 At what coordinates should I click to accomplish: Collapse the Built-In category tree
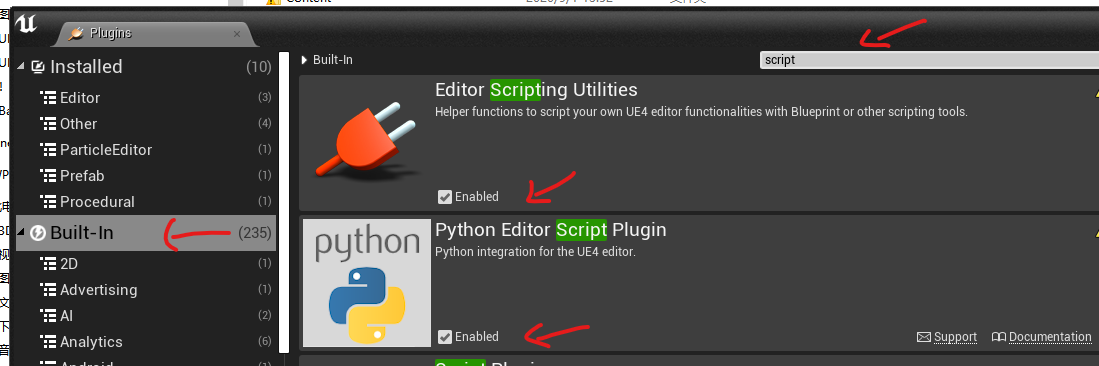(x=20, y=233)
